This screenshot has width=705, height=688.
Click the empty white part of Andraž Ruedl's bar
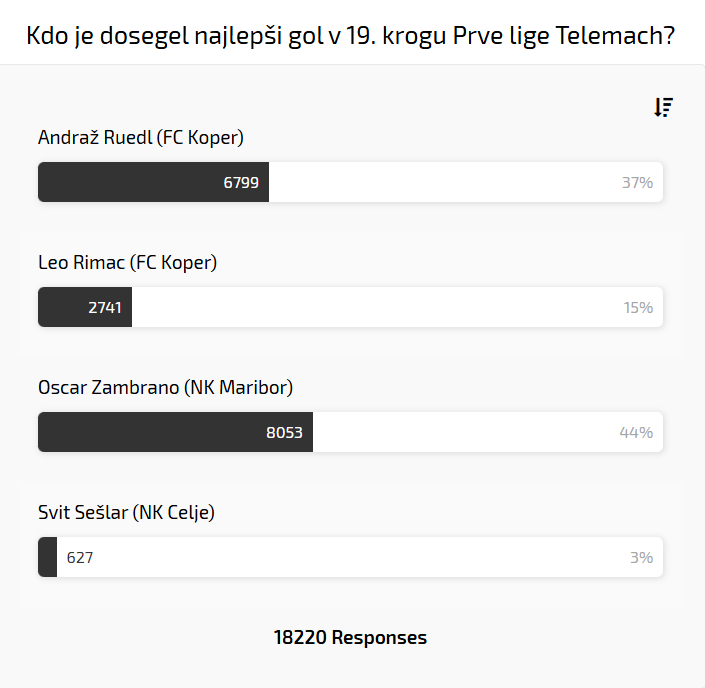tap(440, 183)
